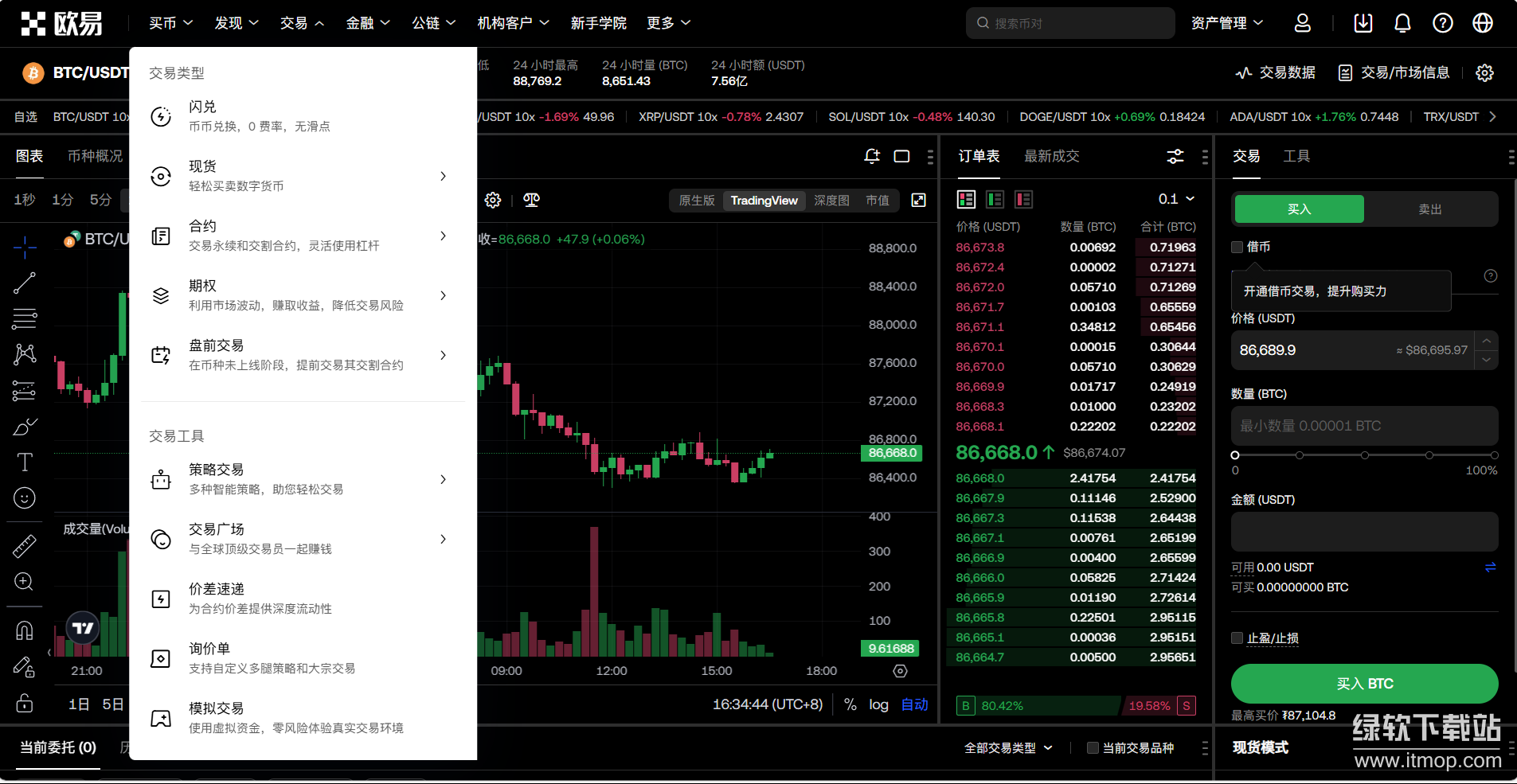Click the globe language icon
This screenshot has height=784, width=1517.
[1483, 23]
